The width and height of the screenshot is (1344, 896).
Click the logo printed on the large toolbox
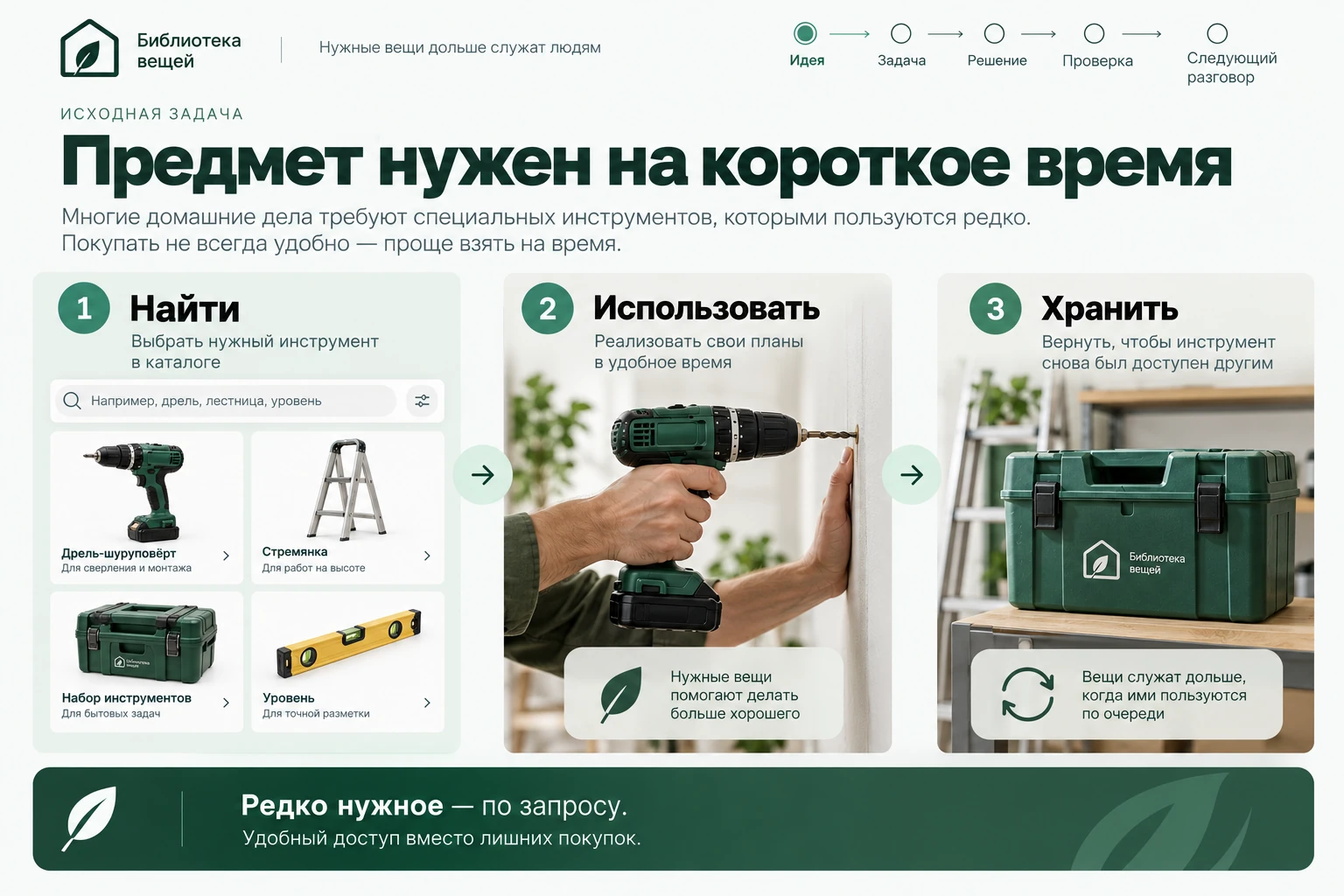coord(1134,560)
